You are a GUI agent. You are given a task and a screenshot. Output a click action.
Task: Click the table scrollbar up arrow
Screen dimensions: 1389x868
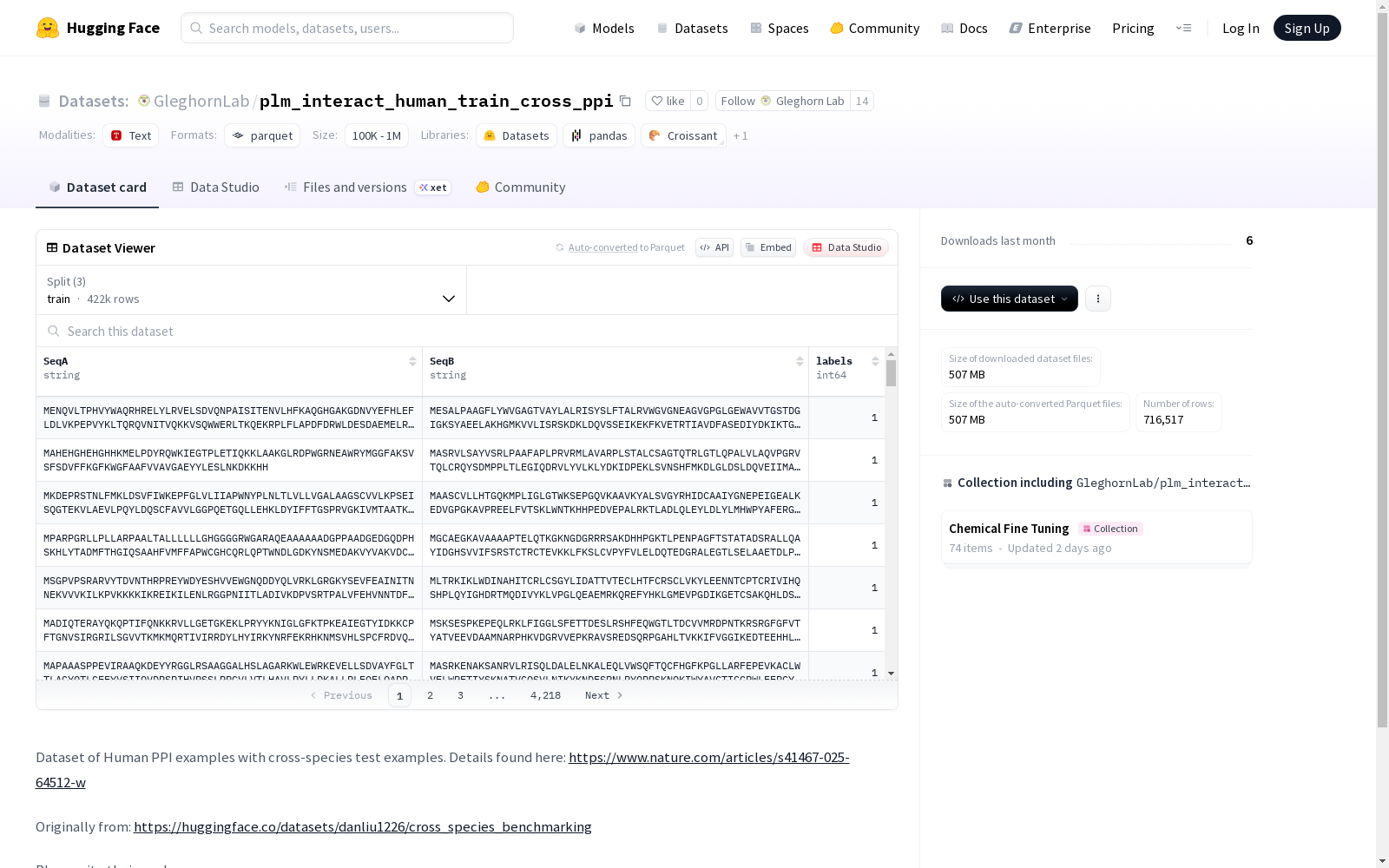point(891,354)
